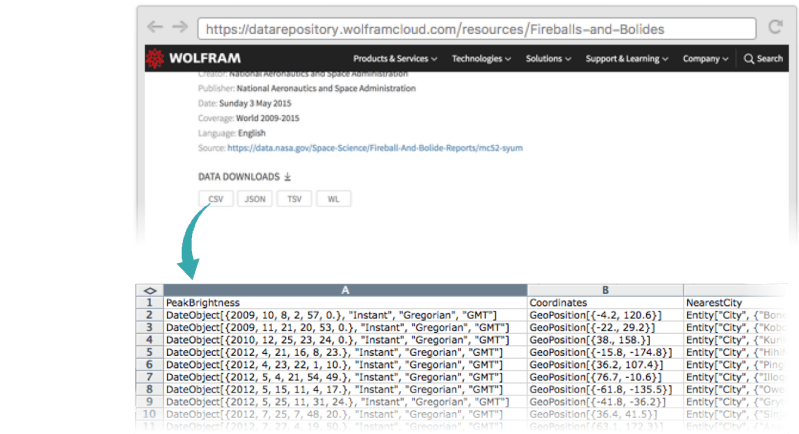Image resolution: width=799 pixels, height=434 pixels.
Task: Click the NearestCity header cell
Action: 736,303
